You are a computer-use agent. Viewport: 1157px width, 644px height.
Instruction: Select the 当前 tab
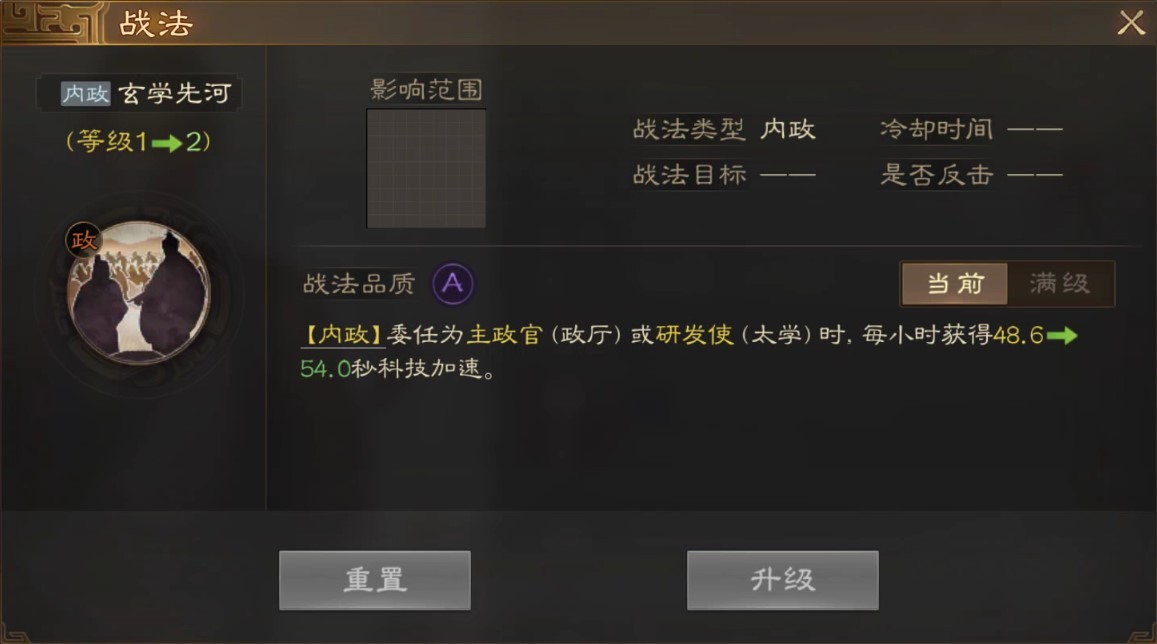955,283
